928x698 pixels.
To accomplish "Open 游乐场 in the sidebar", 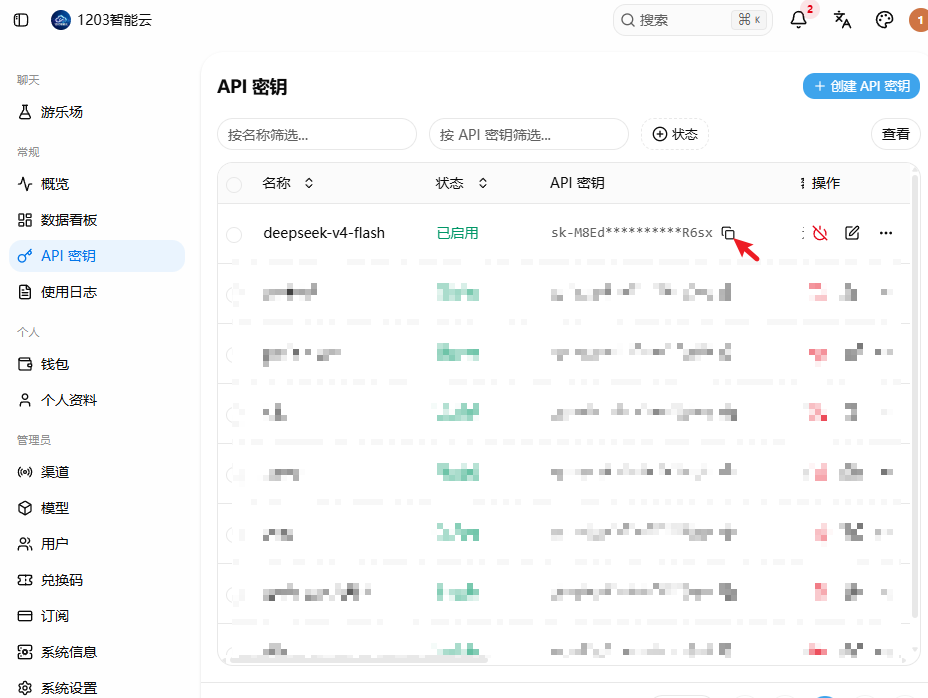I will click(97, 112).
